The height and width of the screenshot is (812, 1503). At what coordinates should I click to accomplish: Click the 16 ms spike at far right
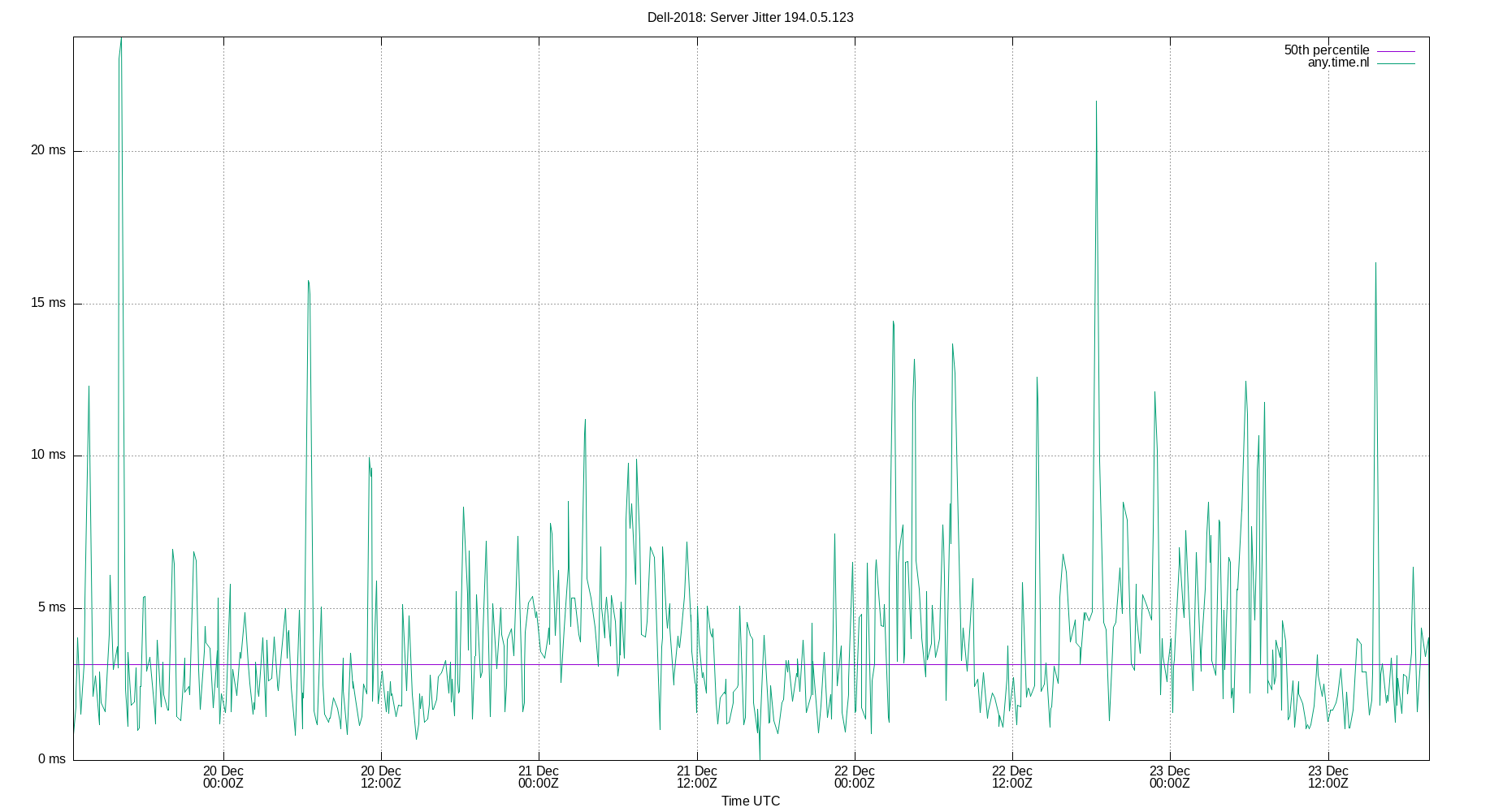[x=1375, y=264]
